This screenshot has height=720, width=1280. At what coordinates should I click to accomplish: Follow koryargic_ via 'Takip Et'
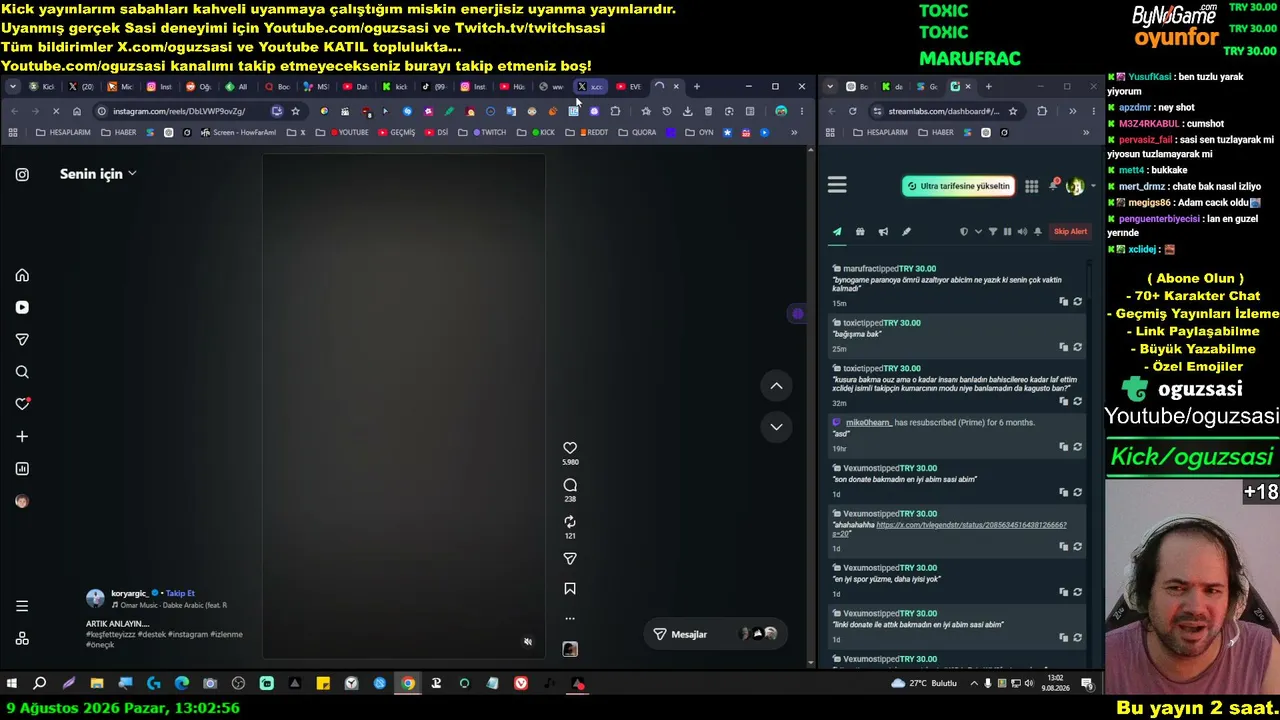click(180, 593)
